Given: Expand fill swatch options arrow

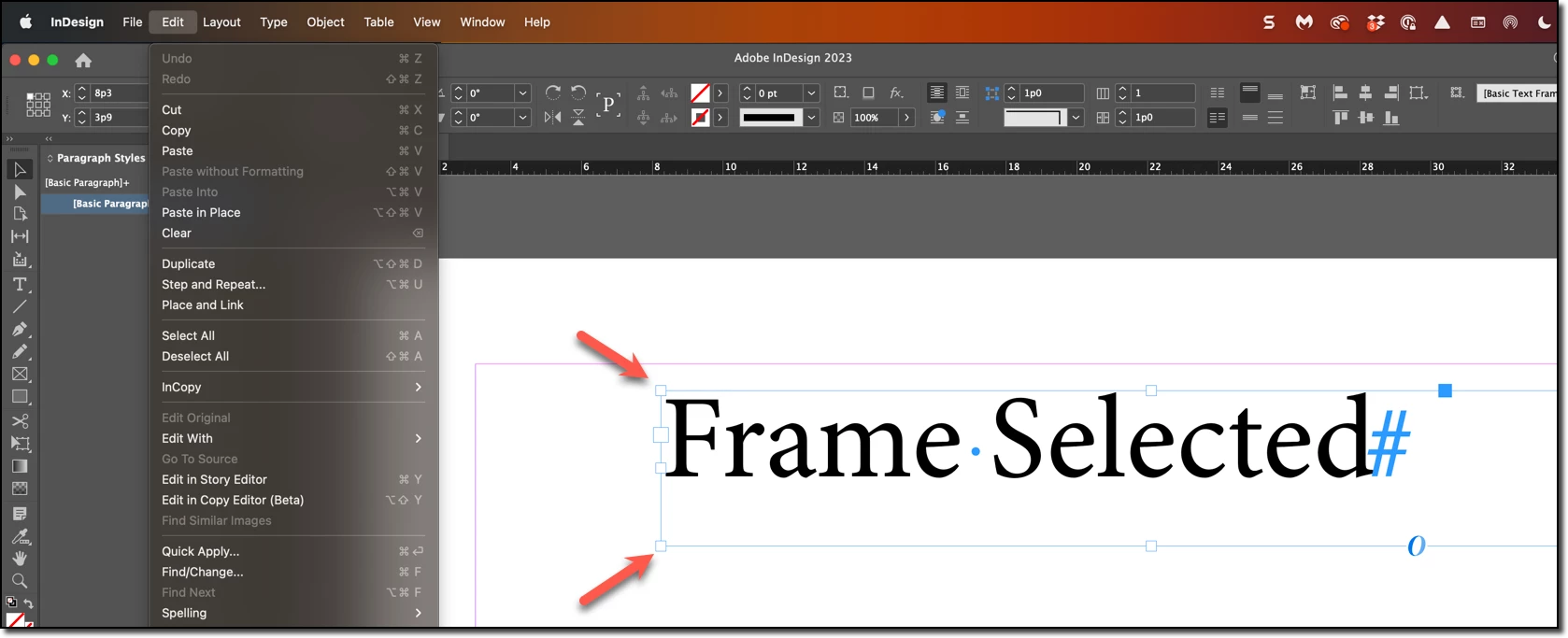Looking at the screenshot, I should (x=720, y=92).
